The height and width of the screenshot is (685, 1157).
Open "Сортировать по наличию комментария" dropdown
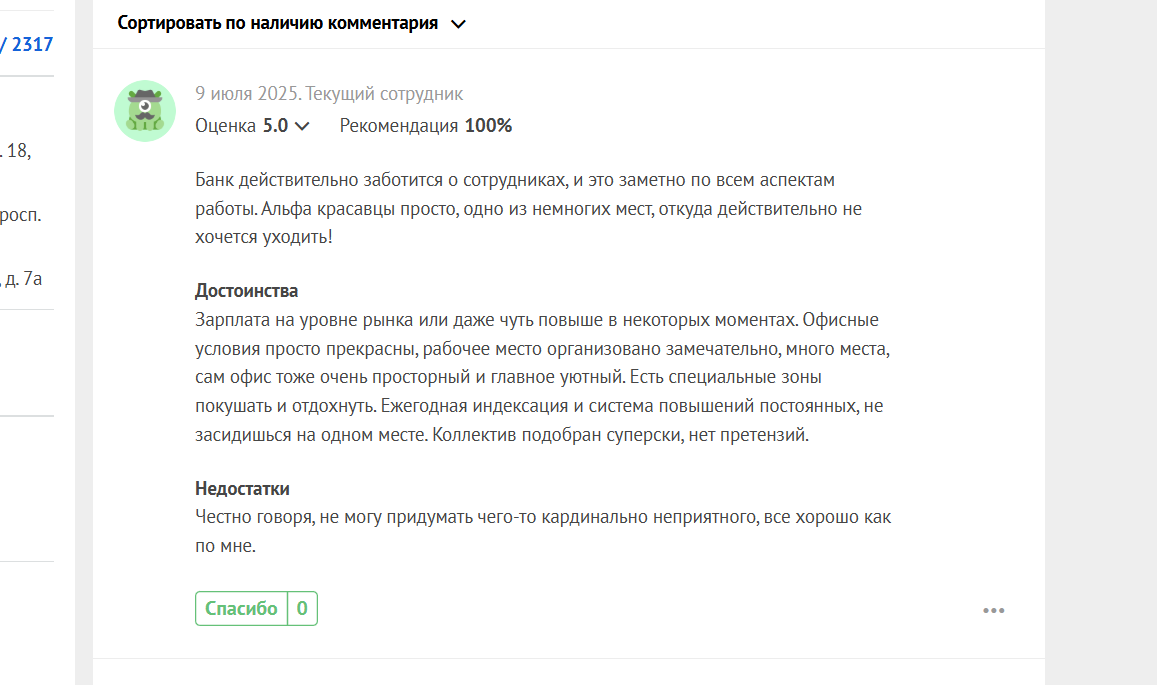[x=291, y=24]
